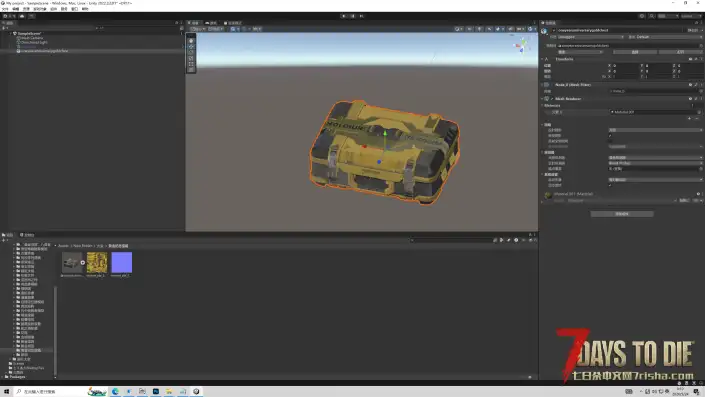This screenshot has width=705, height=397.
Task: Lock the Inspector panel with the lock icon
Action: (x=697, y=23)
